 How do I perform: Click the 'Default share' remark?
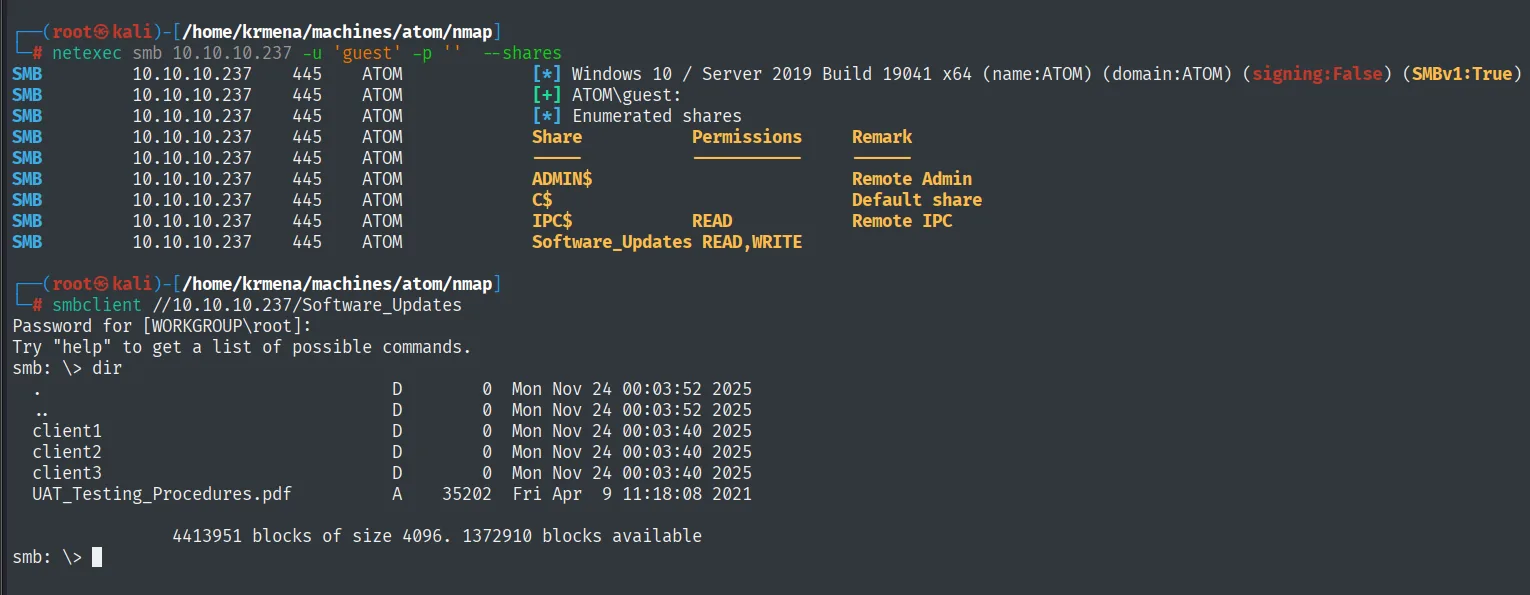(x=917, y=200)
